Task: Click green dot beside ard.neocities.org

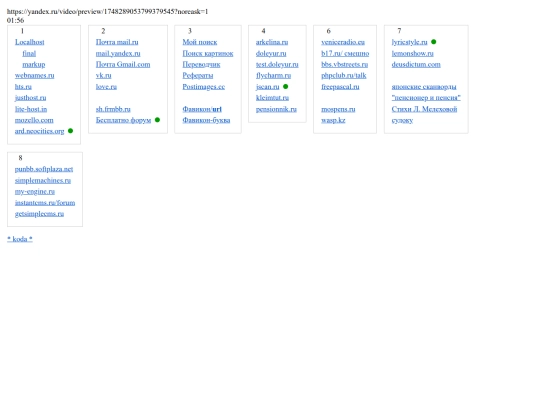Action: [x=70, y=131]
